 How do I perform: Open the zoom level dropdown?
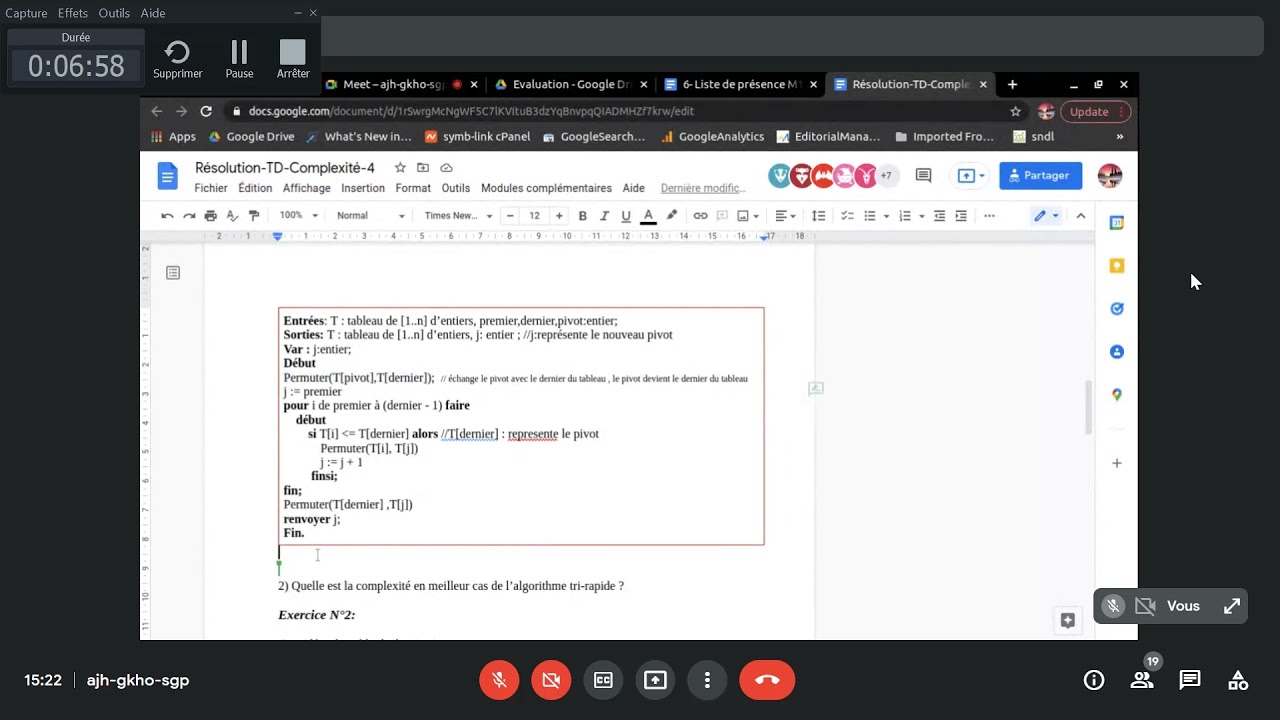298,216
